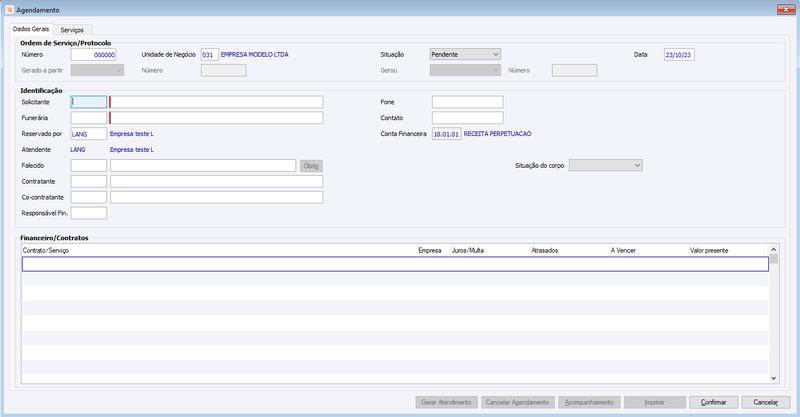Click the Solicitante name field
Screen dimensions: 800x417
tap(216, 102)
